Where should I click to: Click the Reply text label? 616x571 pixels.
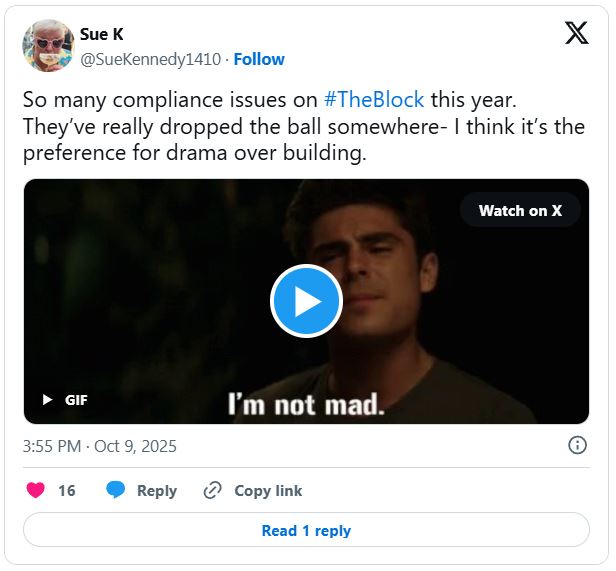click(x=157, y=490)
